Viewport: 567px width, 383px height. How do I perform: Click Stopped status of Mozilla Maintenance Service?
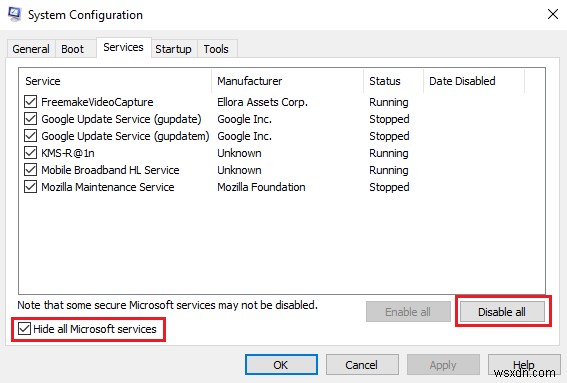point(389,187)
